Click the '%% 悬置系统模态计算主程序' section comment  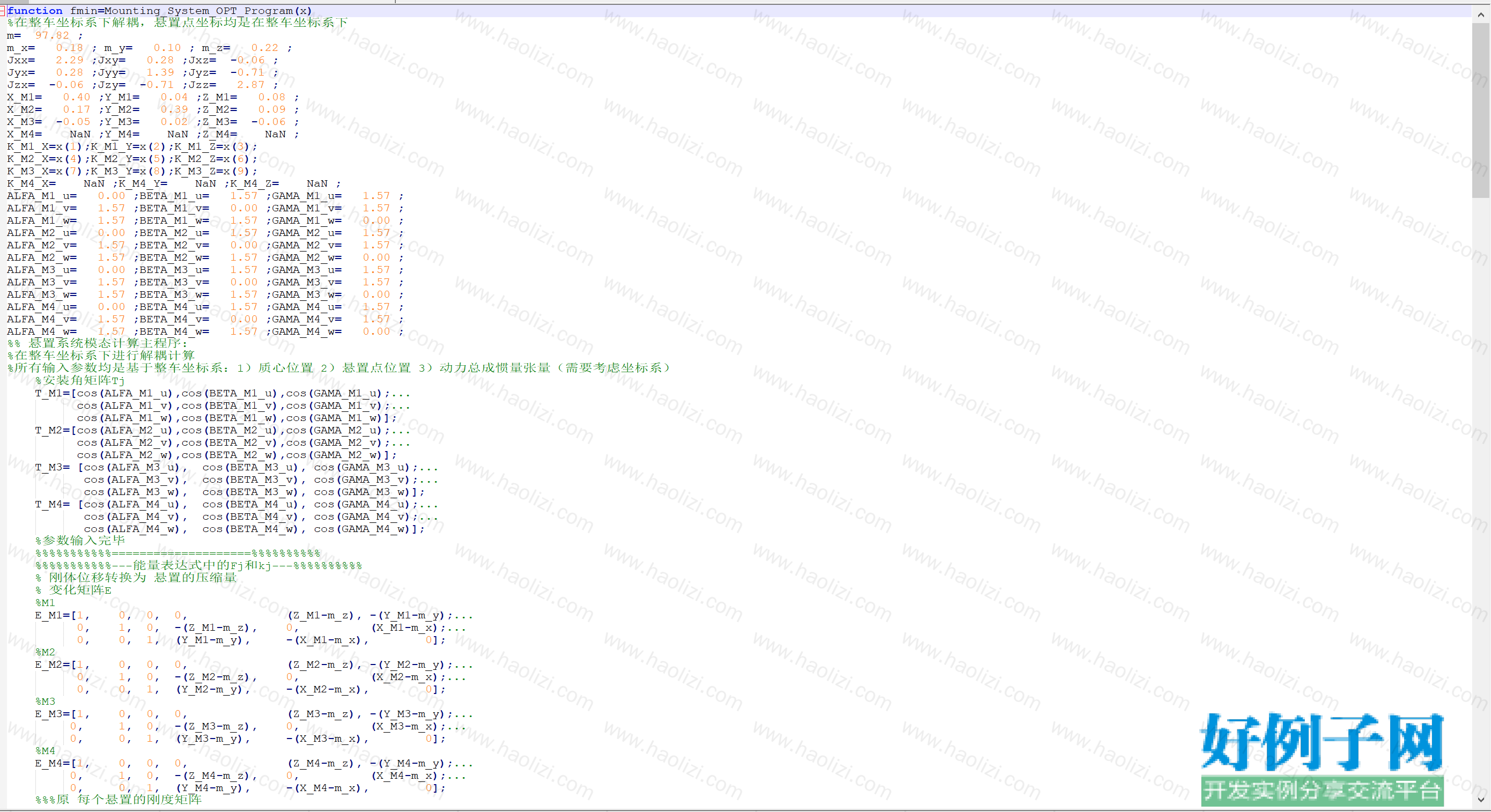[x=97, y=343]
